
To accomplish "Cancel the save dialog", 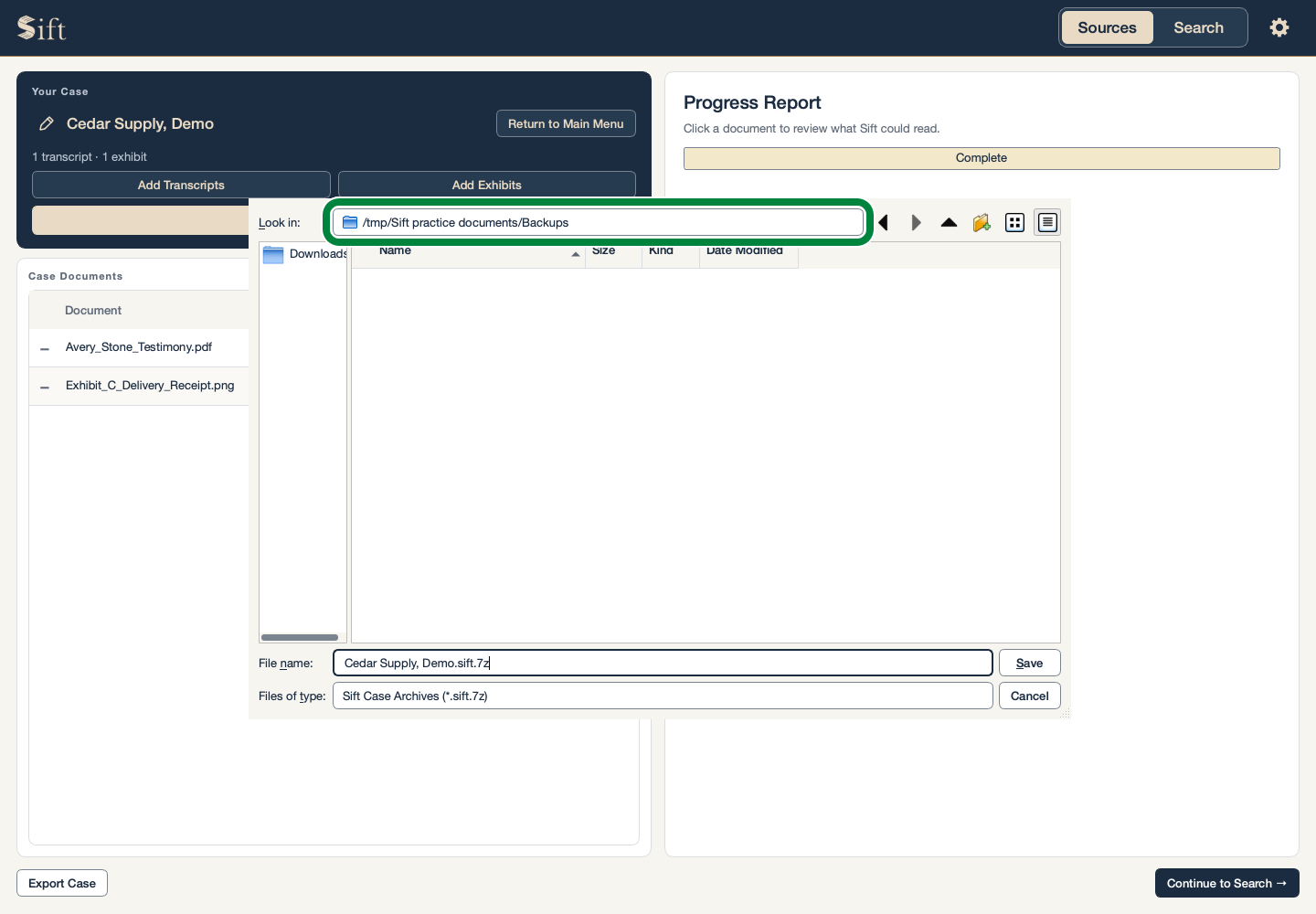I will coord(1029,696).
